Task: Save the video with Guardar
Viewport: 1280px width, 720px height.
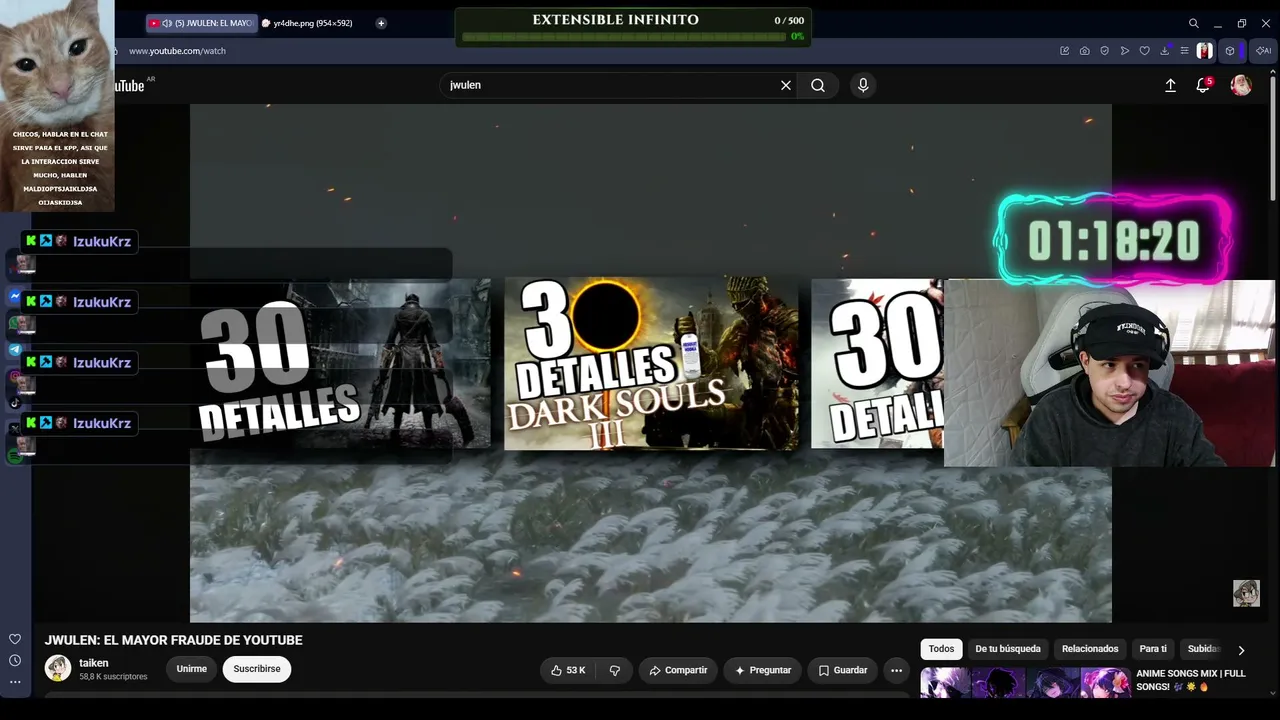Action: pos(842,670)
